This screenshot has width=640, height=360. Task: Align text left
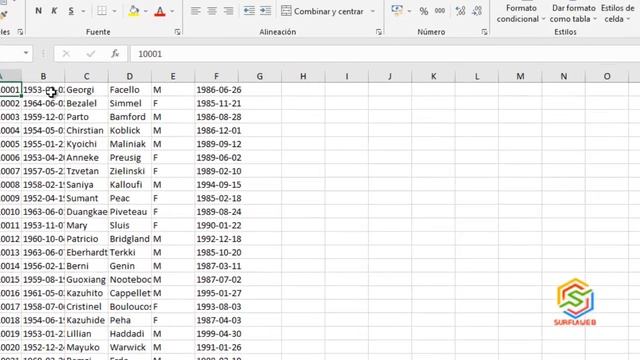point(196,11)
